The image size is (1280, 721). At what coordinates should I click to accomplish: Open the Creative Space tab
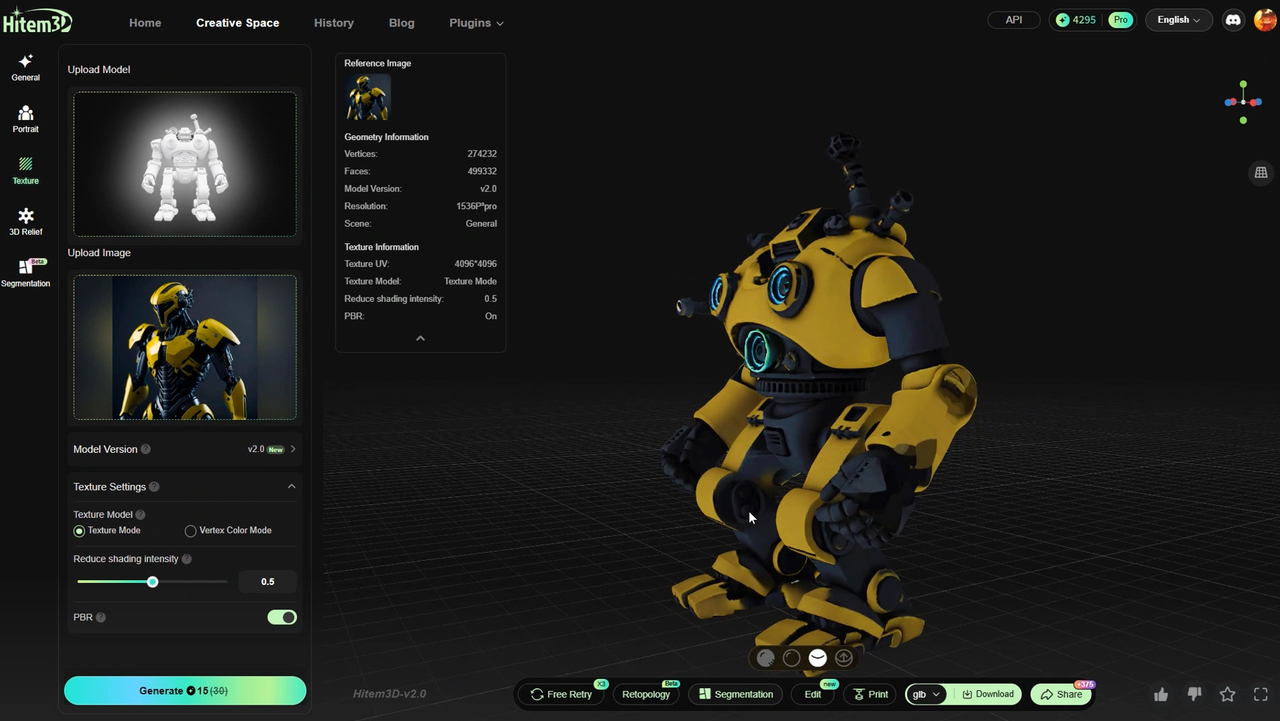point(238,23)
